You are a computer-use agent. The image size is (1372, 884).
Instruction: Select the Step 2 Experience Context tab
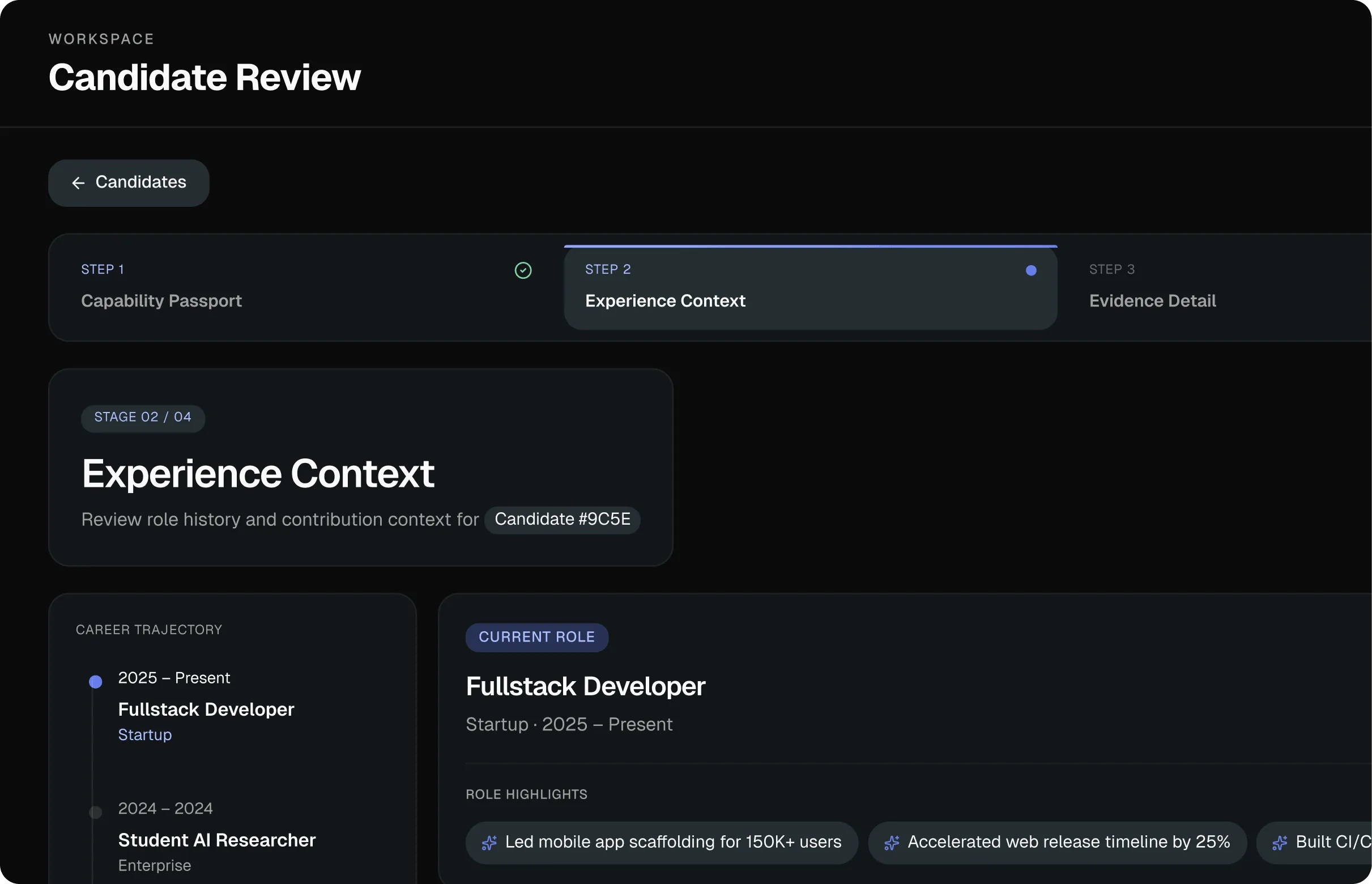[x=810, y=287]
